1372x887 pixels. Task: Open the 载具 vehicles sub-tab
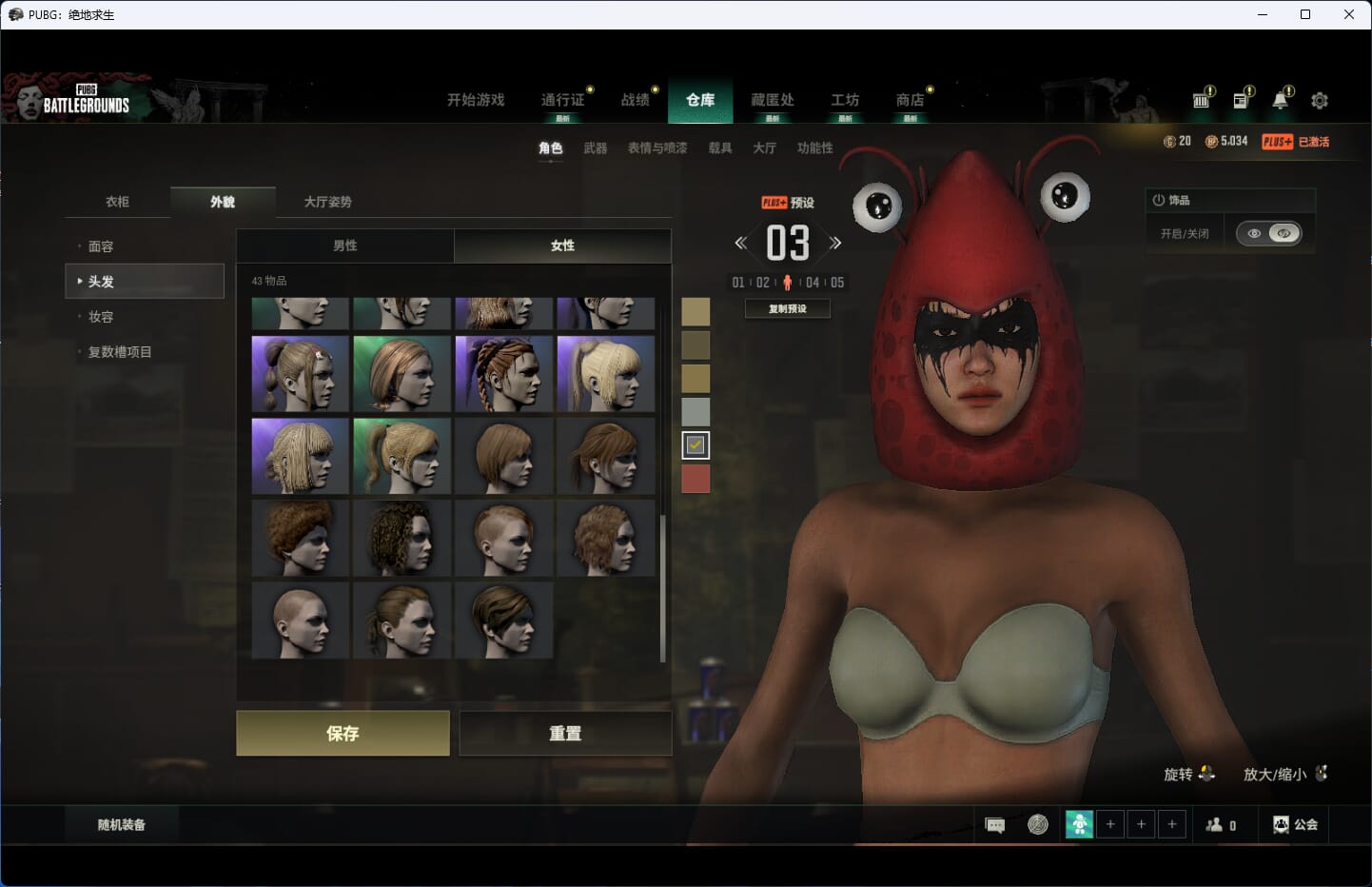point(720,148)
